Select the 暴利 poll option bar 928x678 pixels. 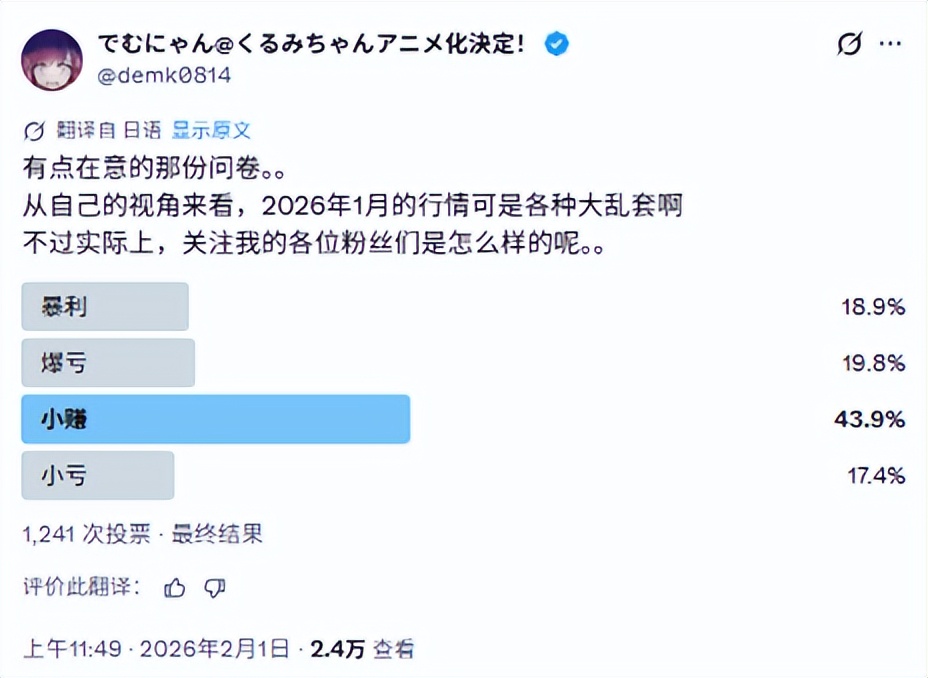click(x=105, y=307)
